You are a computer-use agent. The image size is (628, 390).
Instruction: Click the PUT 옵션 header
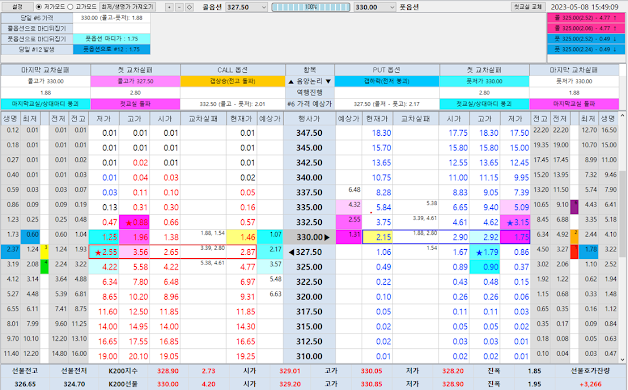386,70
